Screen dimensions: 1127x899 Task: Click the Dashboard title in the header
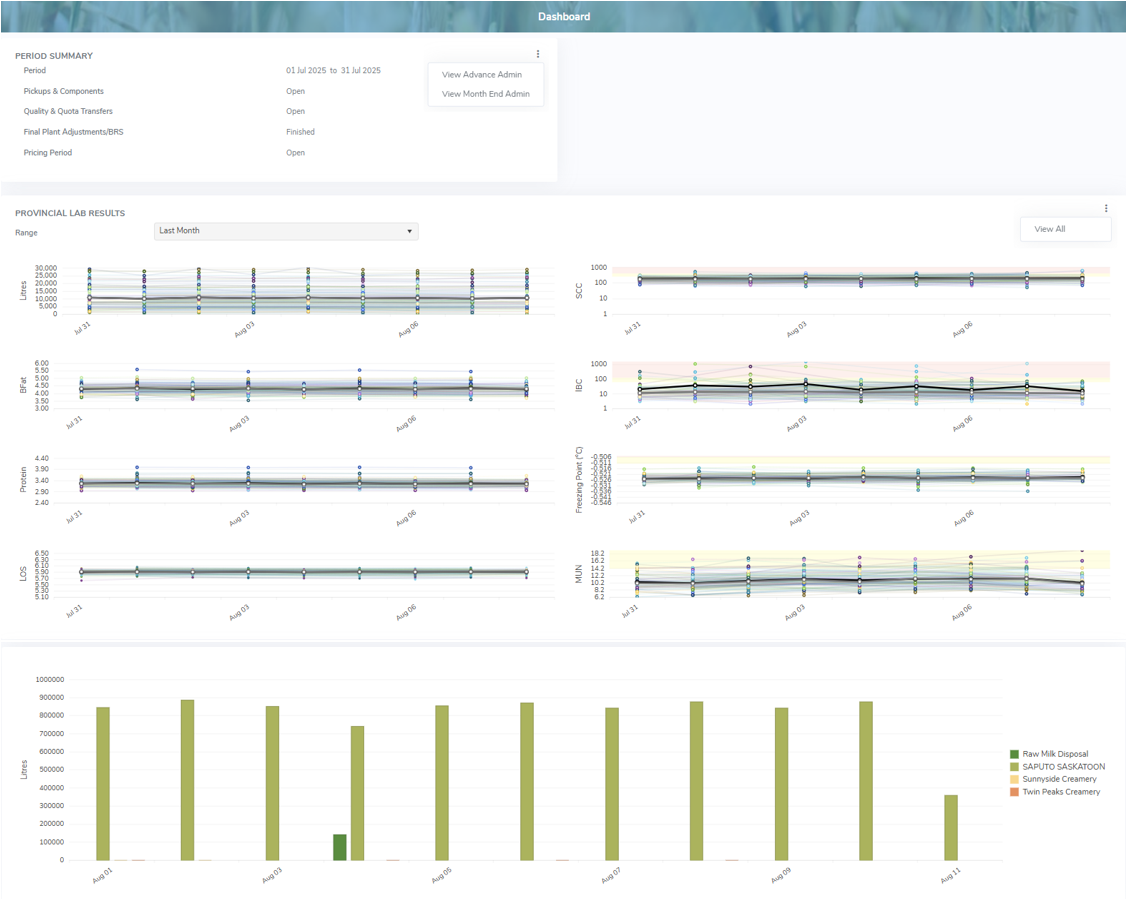[564, 16]
